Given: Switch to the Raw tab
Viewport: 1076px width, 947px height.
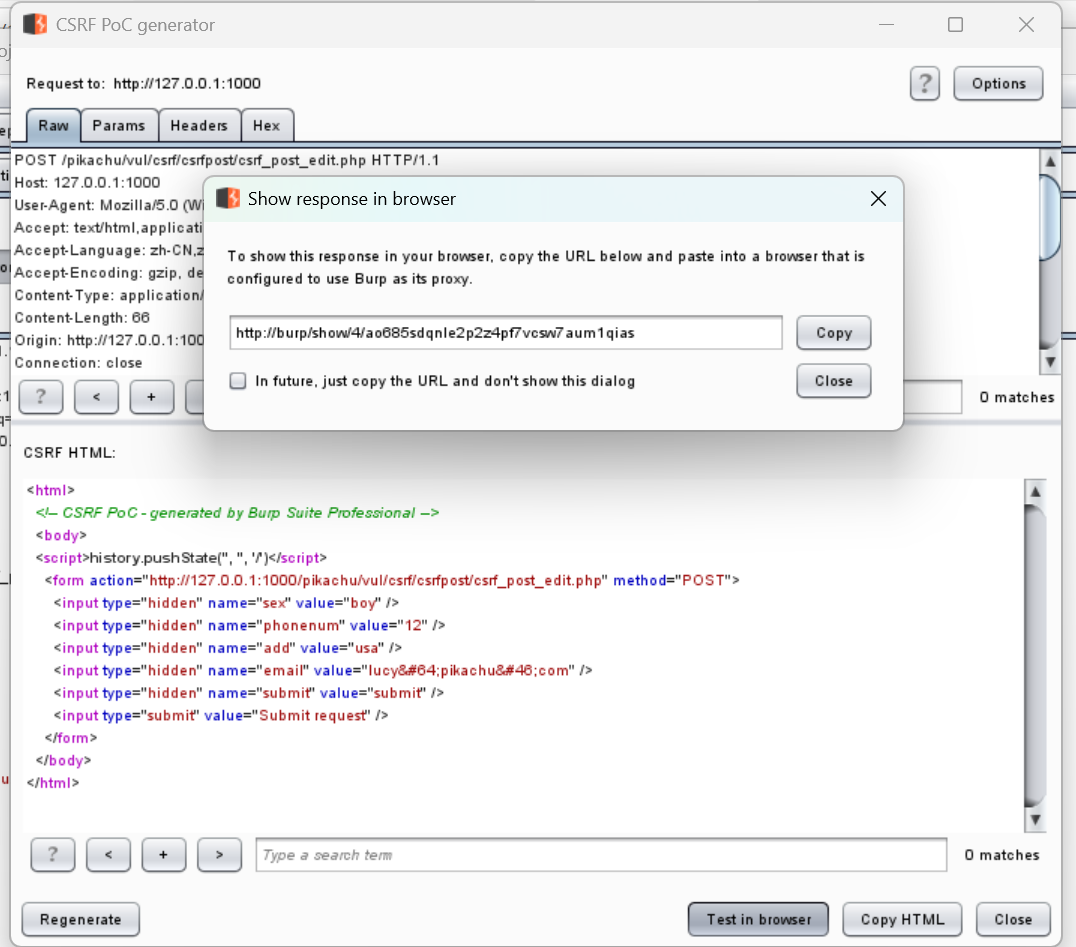Looking at the screenshot, I should (x=54, y=126).
